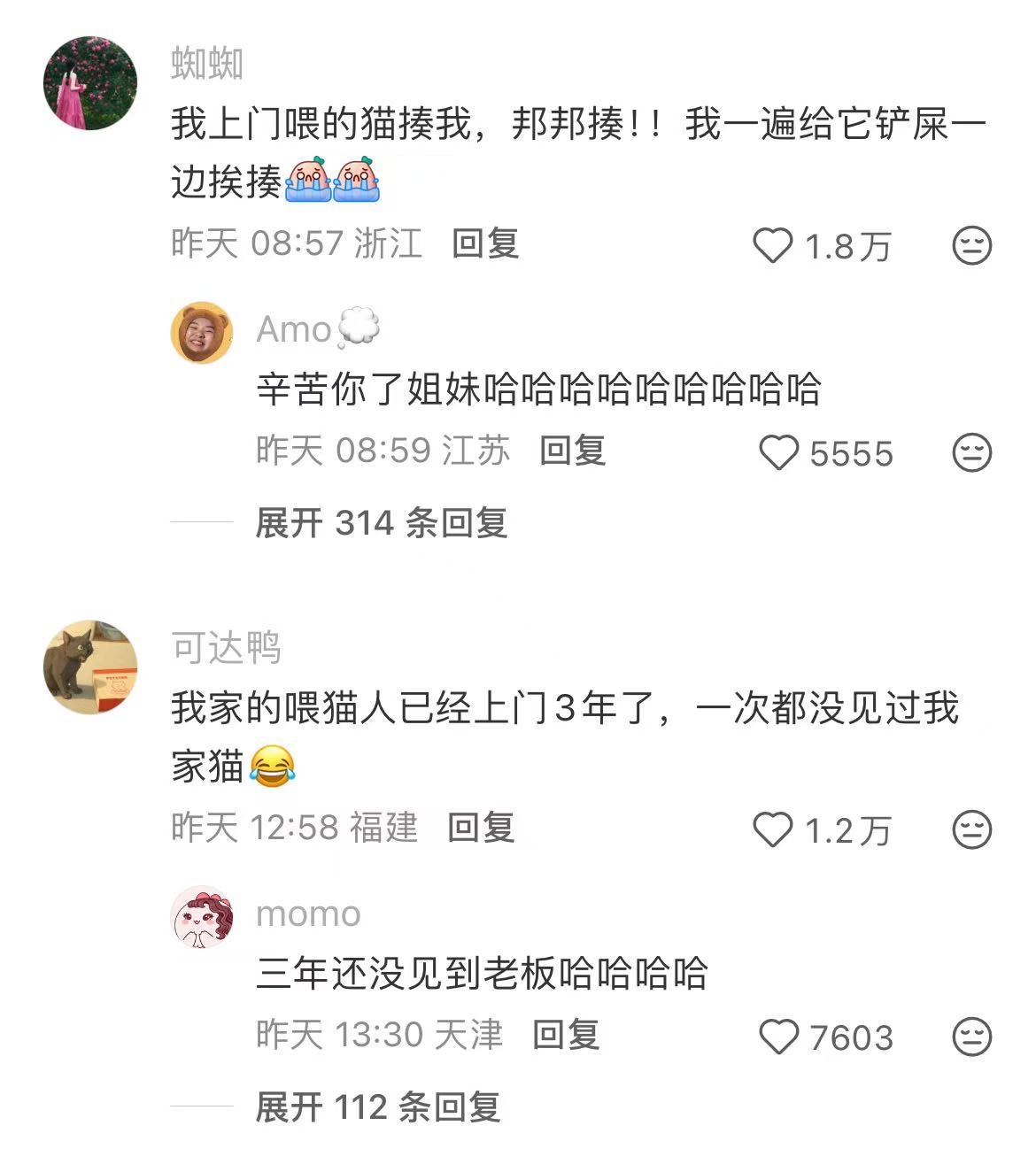
Task: Reply to Amo's comment from 江苏
Action: coord(573,450)
